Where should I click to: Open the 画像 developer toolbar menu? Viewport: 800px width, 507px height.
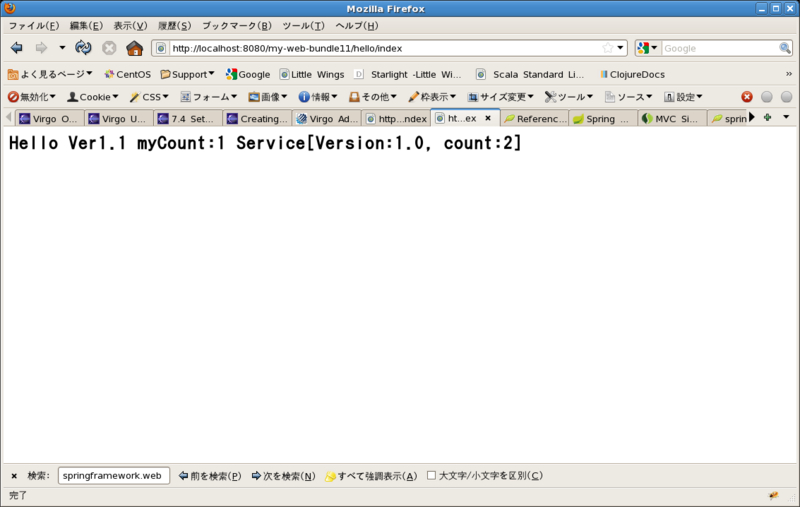click(x=268, y=97)
